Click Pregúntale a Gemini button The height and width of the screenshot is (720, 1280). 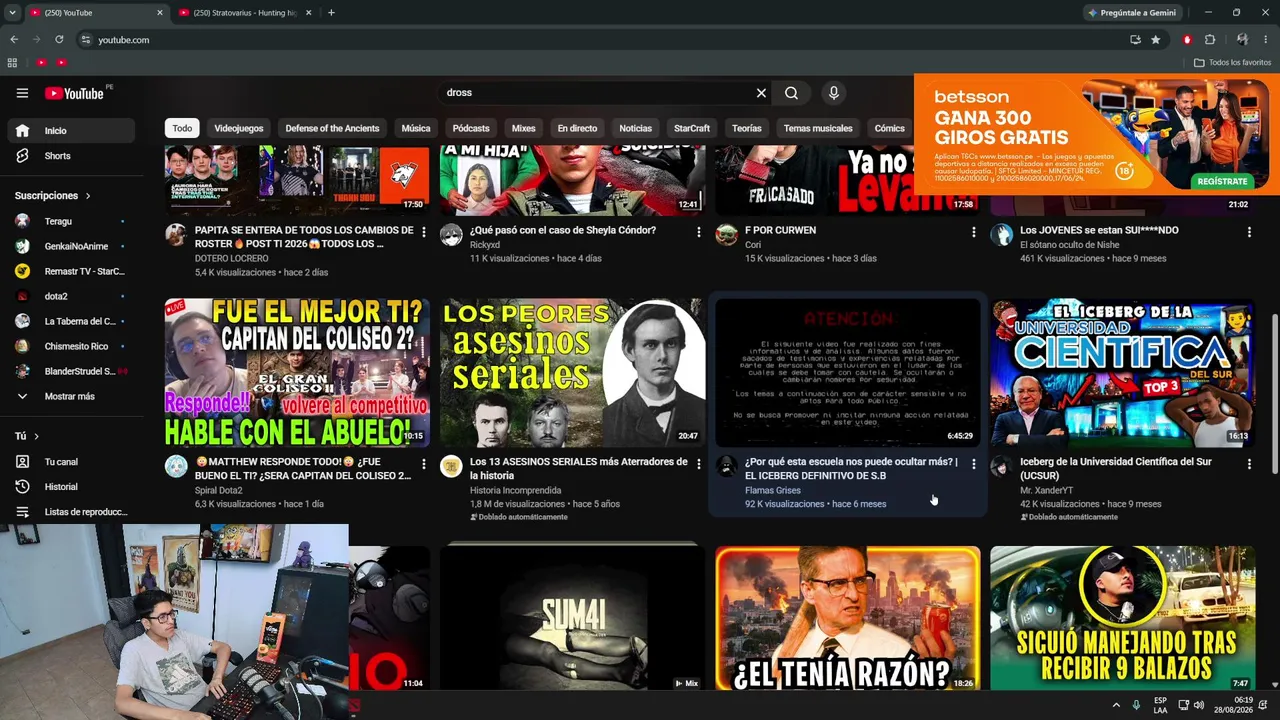[x=1131, y=13]
